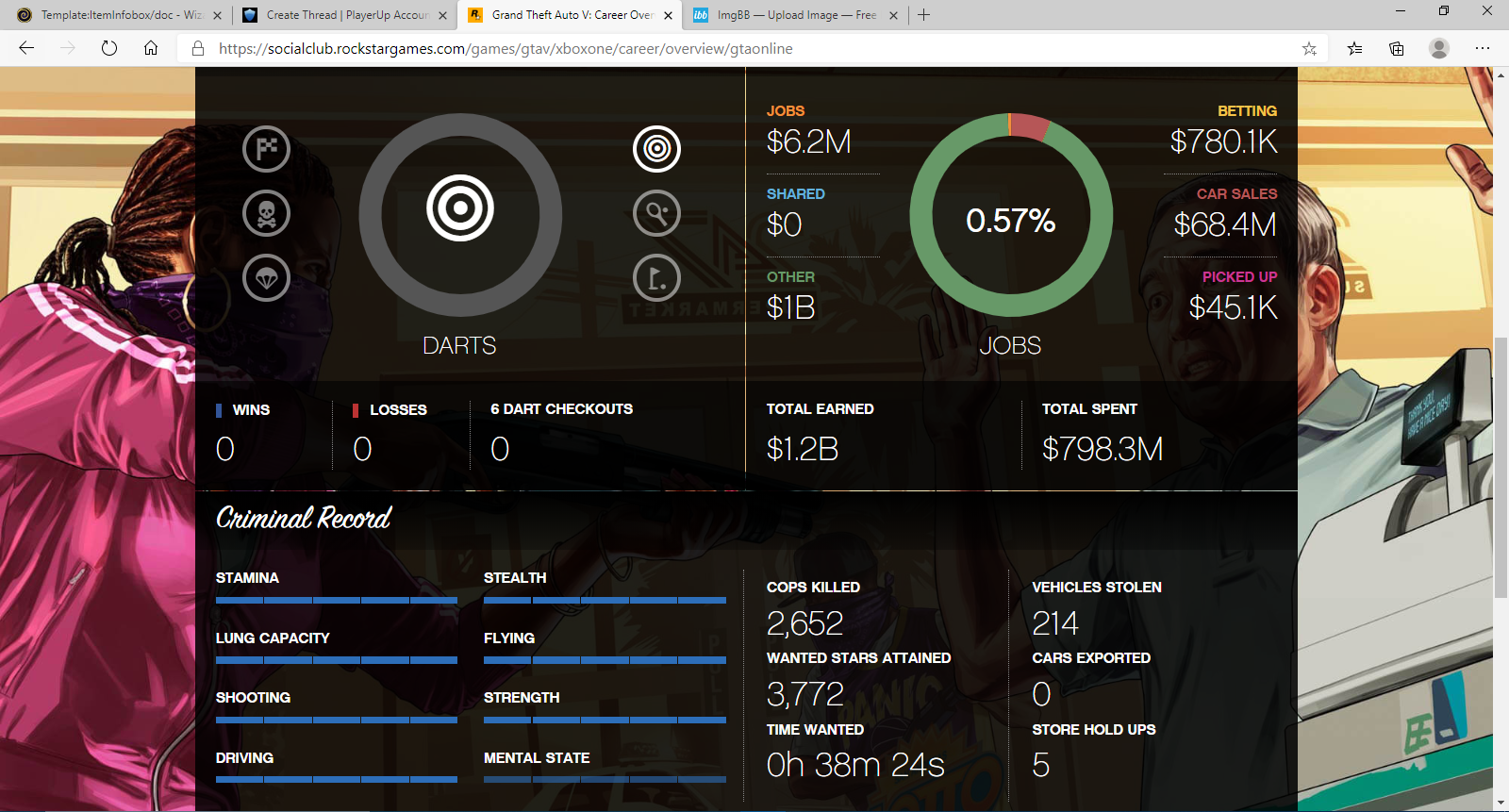Click the $6.2M jobs earnings value
Screen dimensions: 1509x812
[809, 141]
